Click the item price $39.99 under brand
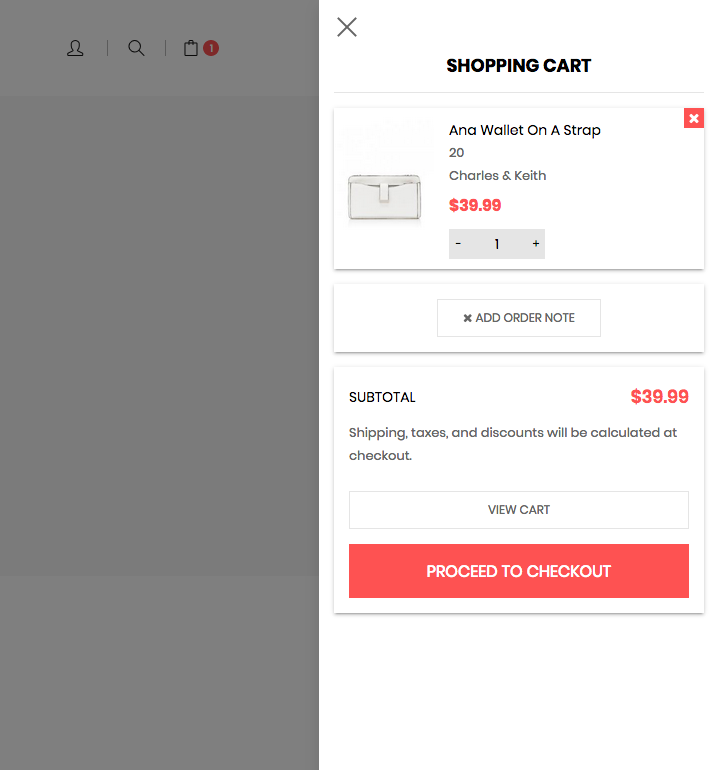 tap(475, 206)
